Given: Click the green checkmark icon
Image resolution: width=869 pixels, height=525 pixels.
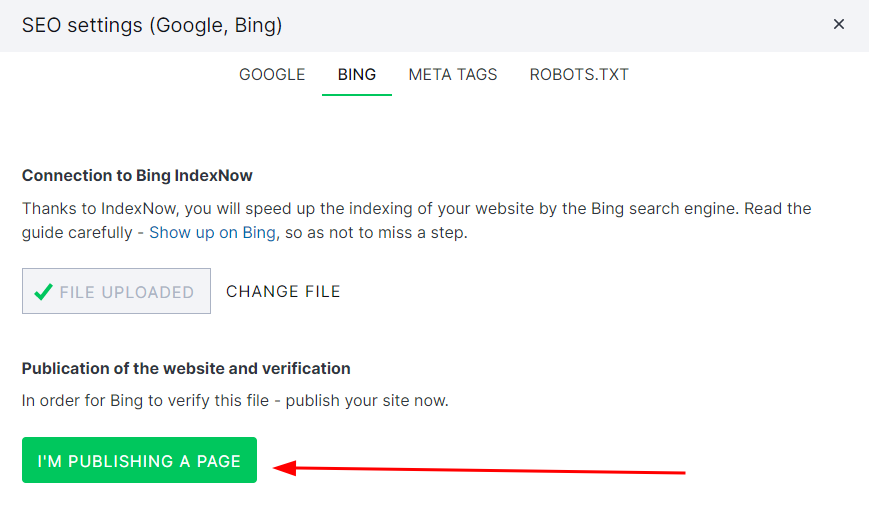Looking at the screenshot, I should pos(43,292).
